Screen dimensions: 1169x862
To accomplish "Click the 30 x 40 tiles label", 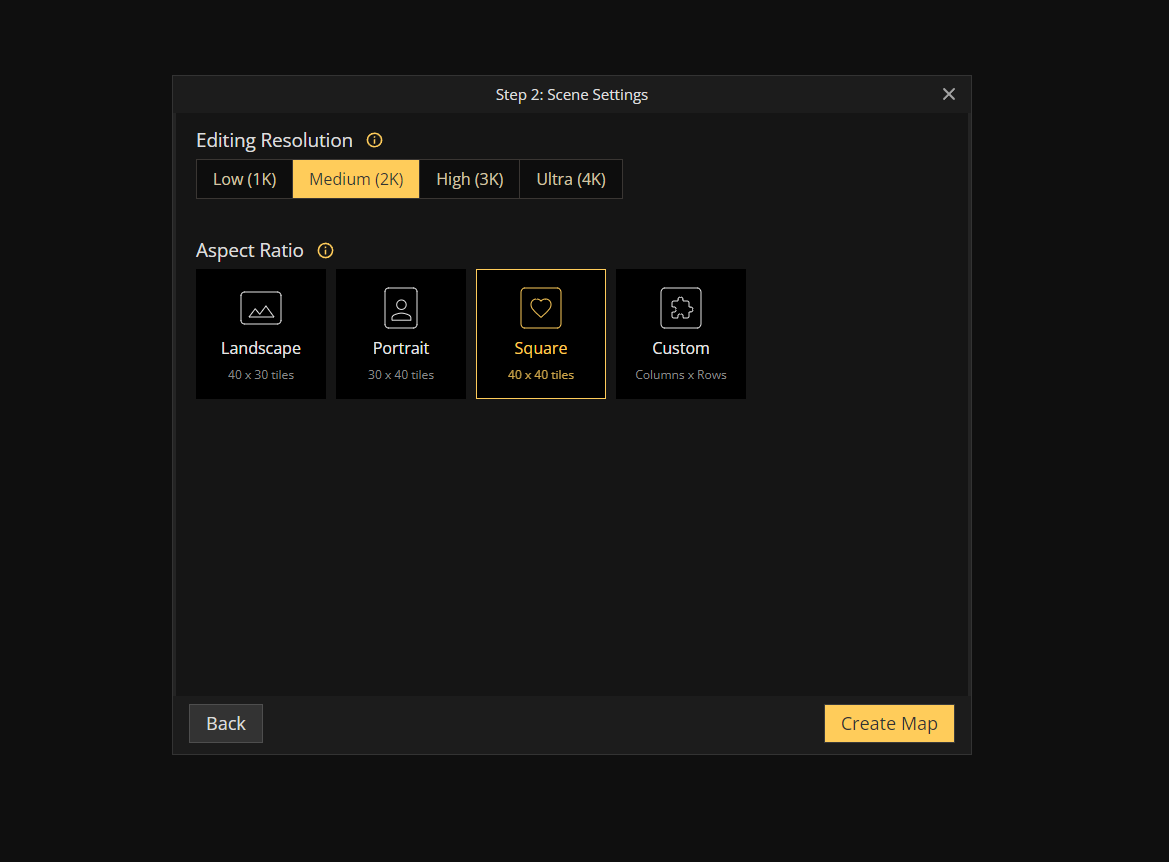I will [401, 375].
